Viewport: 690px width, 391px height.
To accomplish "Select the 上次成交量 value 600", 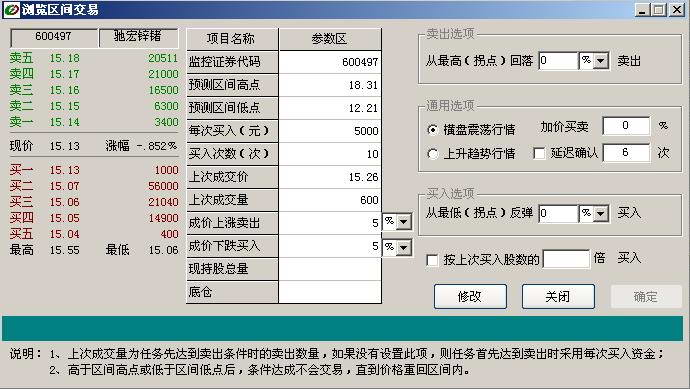I will pos(330,200).
